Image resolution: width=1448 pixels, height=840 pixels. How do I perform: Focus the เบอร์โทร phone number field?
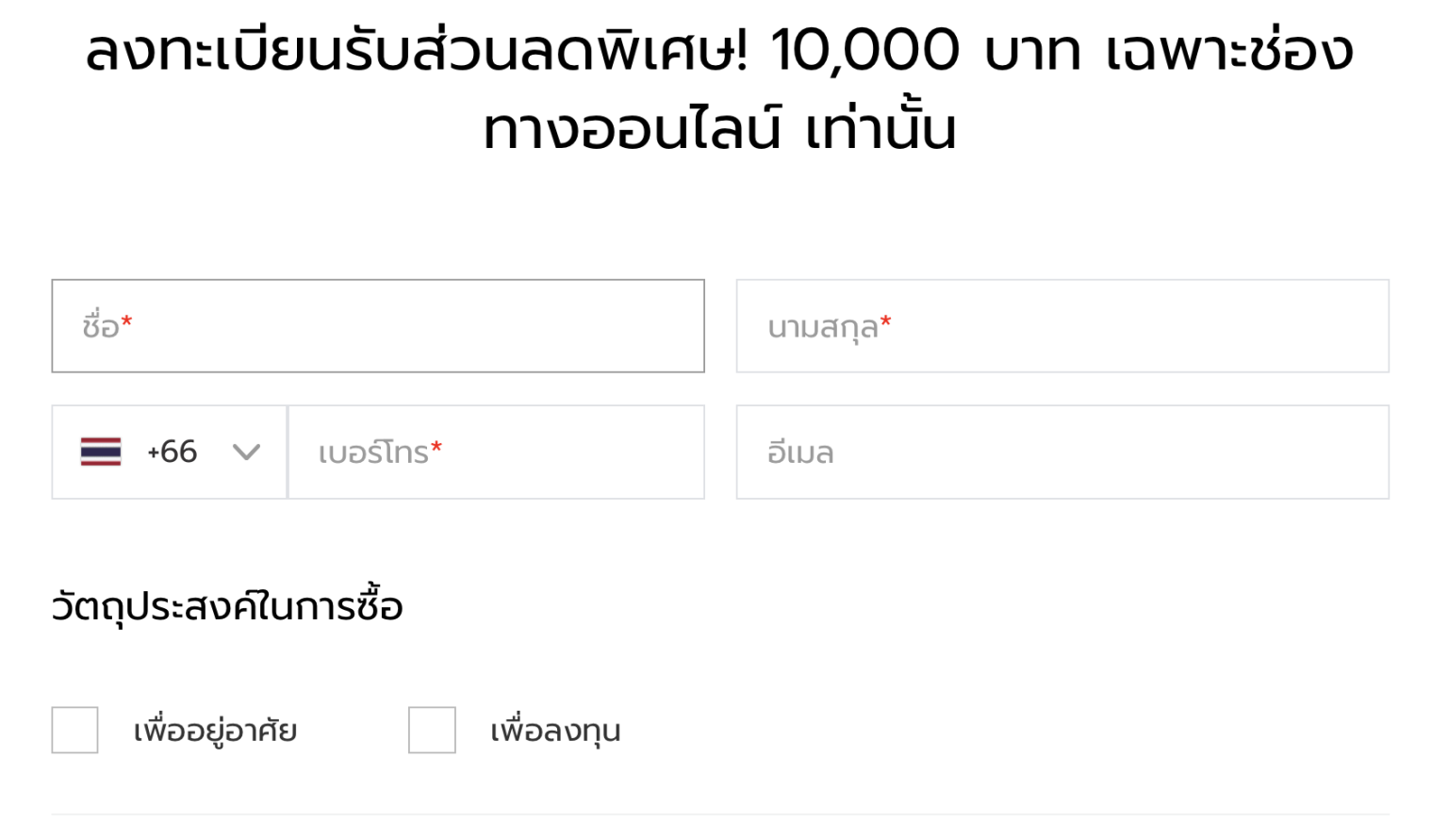[496, 453]
